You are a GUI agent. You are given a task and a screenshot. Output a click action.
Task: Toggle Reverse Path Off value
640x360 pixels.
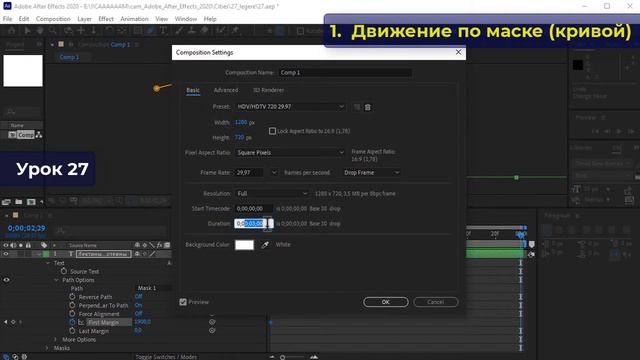pyautogui.click(x=138, y=297)
